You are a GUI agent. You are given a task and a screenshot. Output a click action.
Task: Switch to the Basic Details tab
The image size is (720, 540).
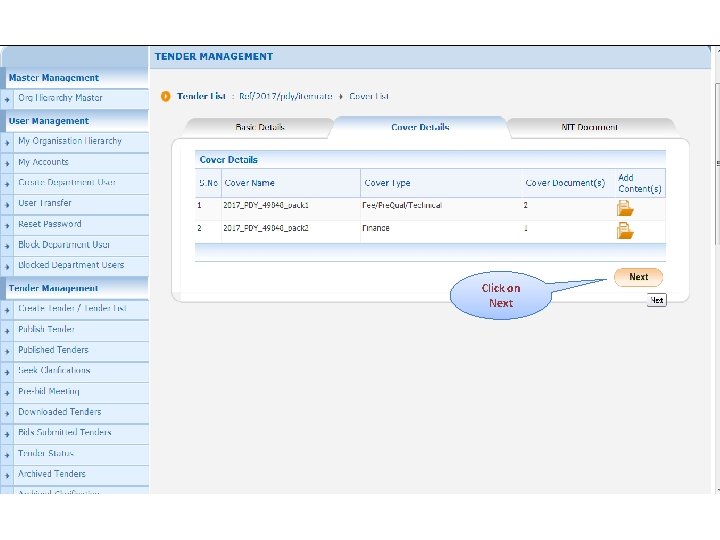coord(260,127)
